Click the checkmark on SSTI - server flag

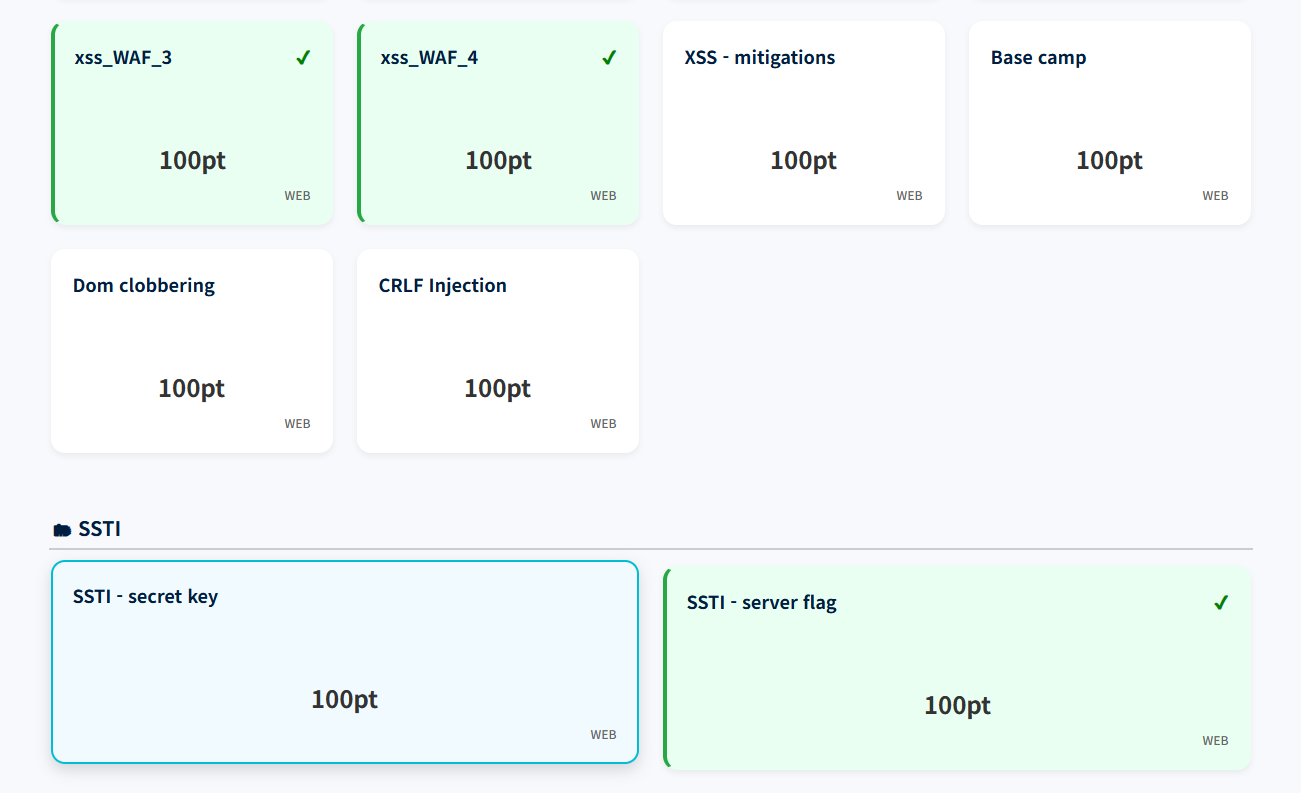point(1220,603)
